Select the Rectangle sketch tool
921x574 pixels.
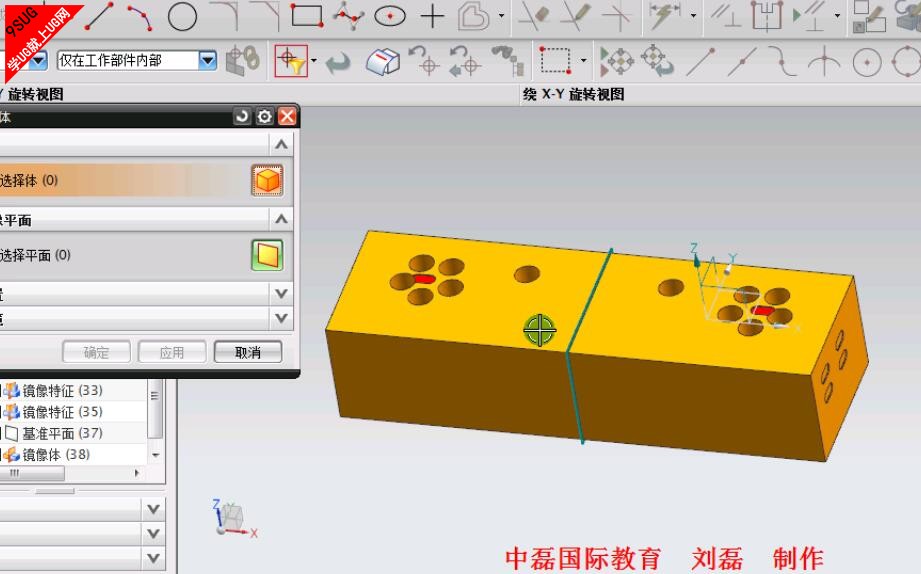[307, 16]
